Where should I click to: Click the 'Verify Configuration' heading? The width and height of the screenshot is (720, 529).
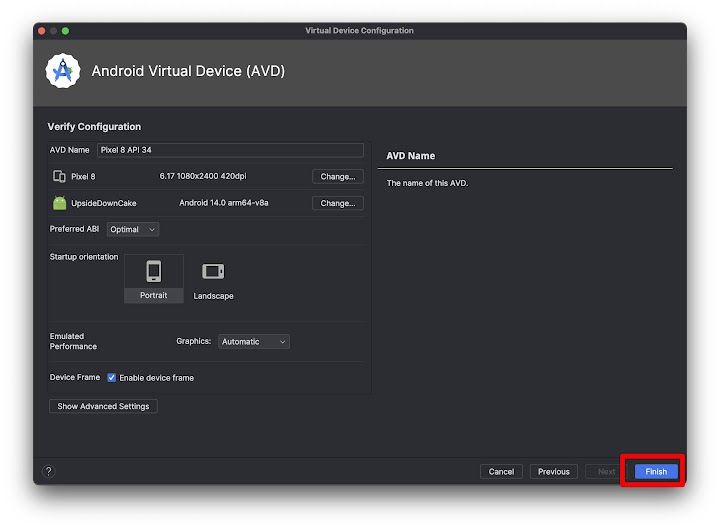tap(94, 126)
